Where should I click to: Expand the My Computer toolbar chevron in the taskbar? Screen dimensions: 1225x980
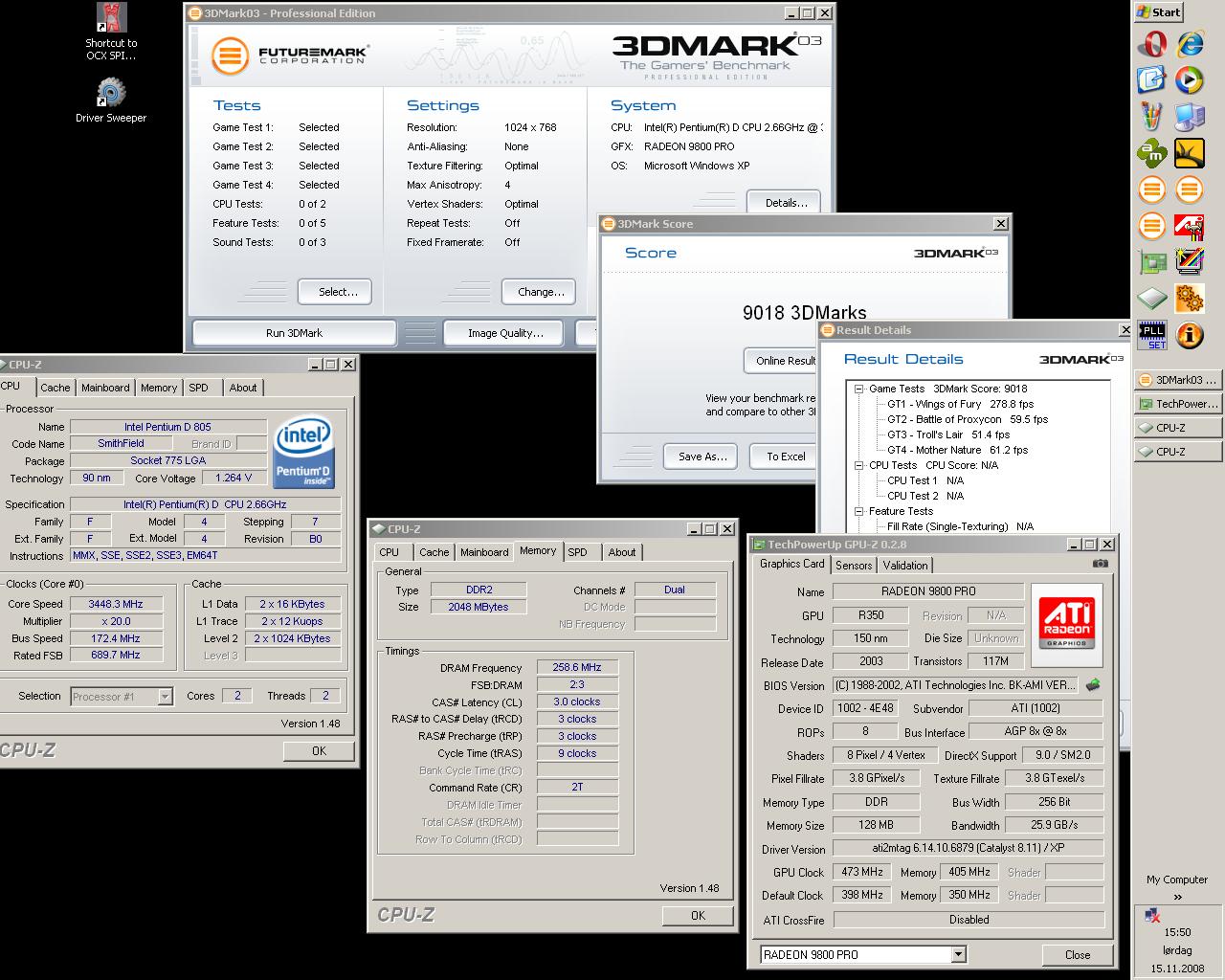[1177, 898]
